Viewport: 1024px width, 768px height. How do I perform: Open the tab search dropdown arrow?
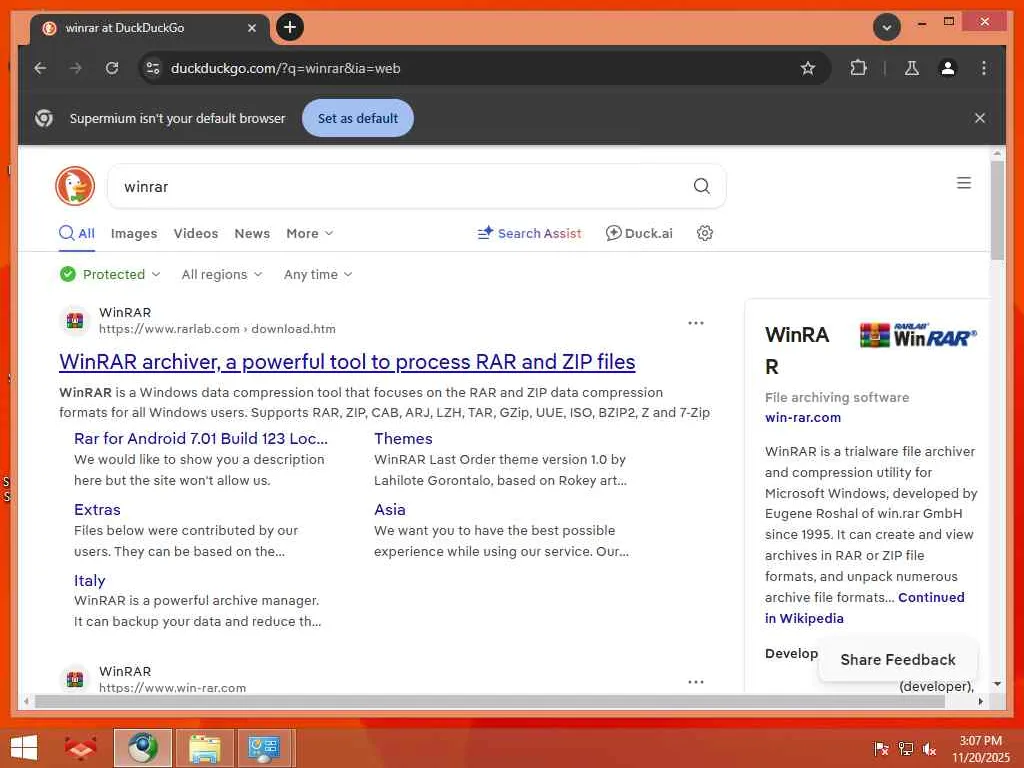tap(887, 27)
